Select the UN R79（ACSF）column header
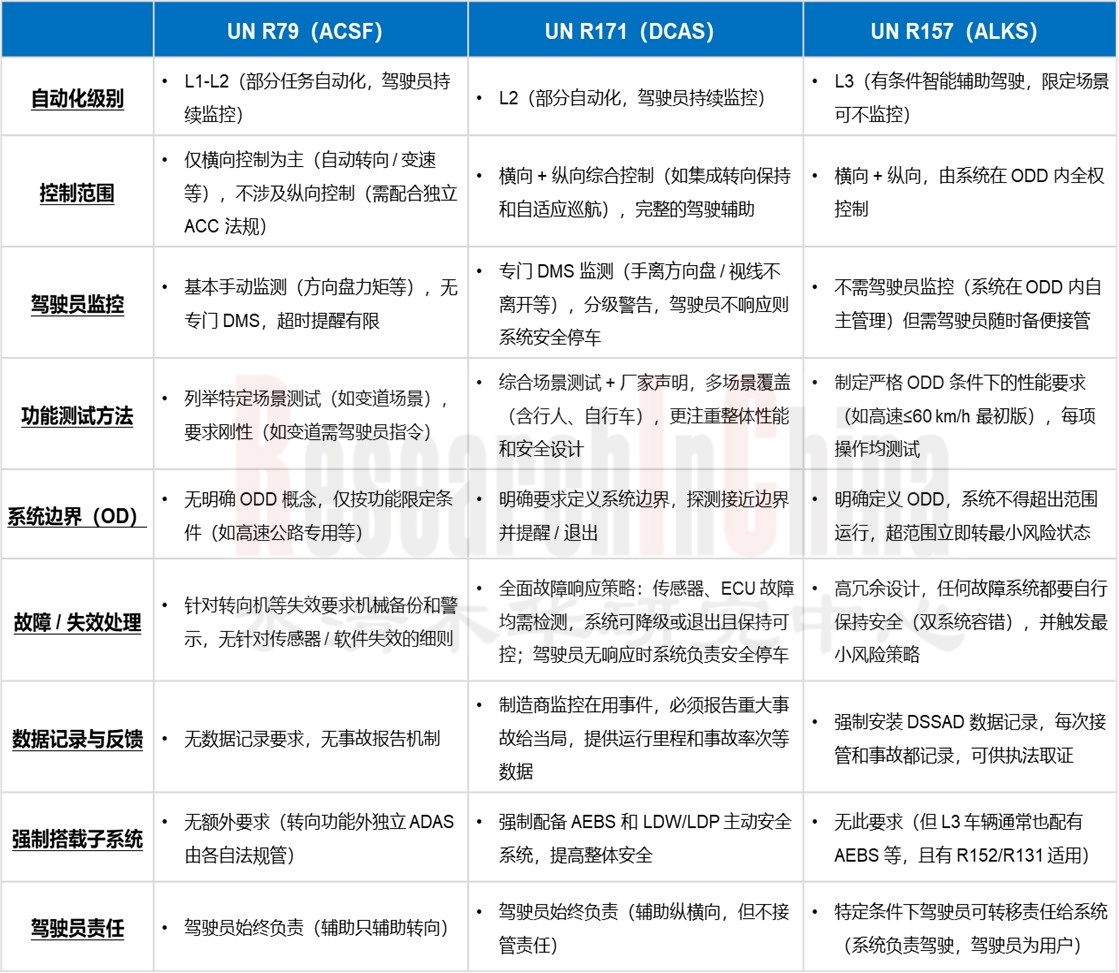The height and width of the screenshot is (973, 1119). click(x=310, y=30)
